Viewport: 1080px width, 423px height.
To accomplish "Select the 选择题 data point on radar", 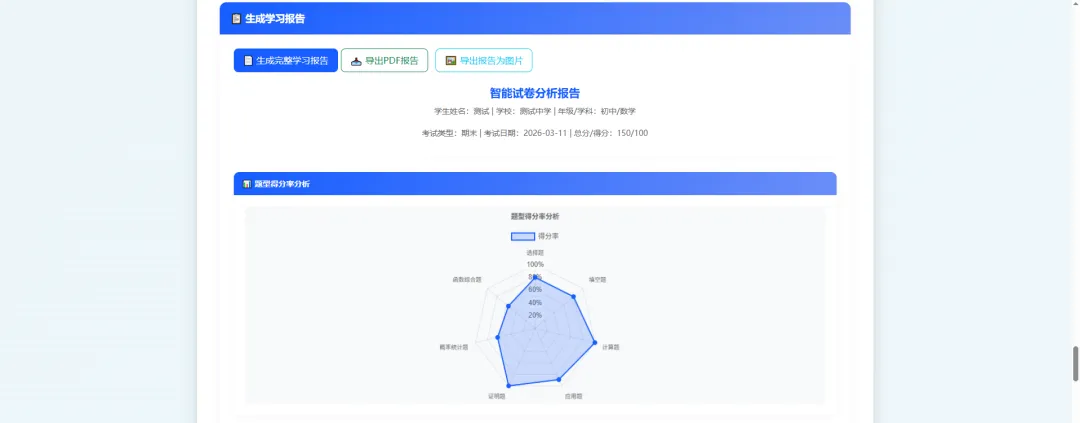I will point(535,278).
